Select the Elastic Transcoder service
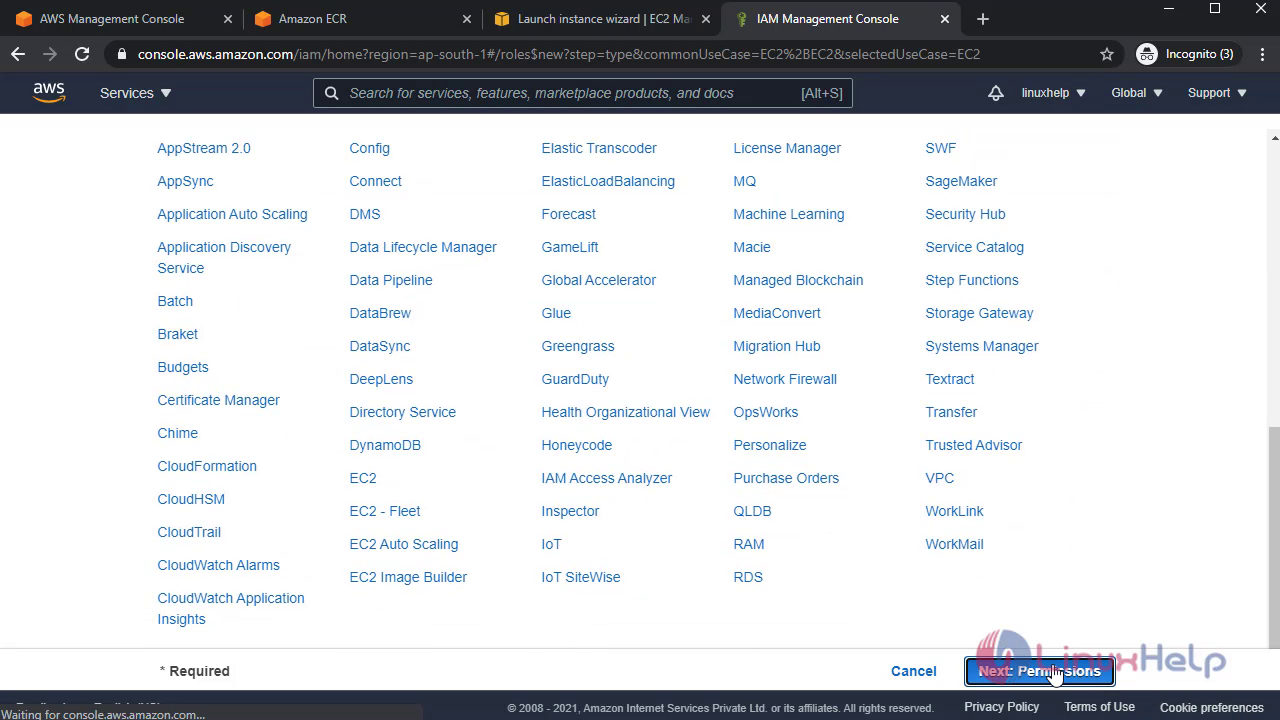The width and height of the screenshot is (1280, 720). [x=599, y=148]
